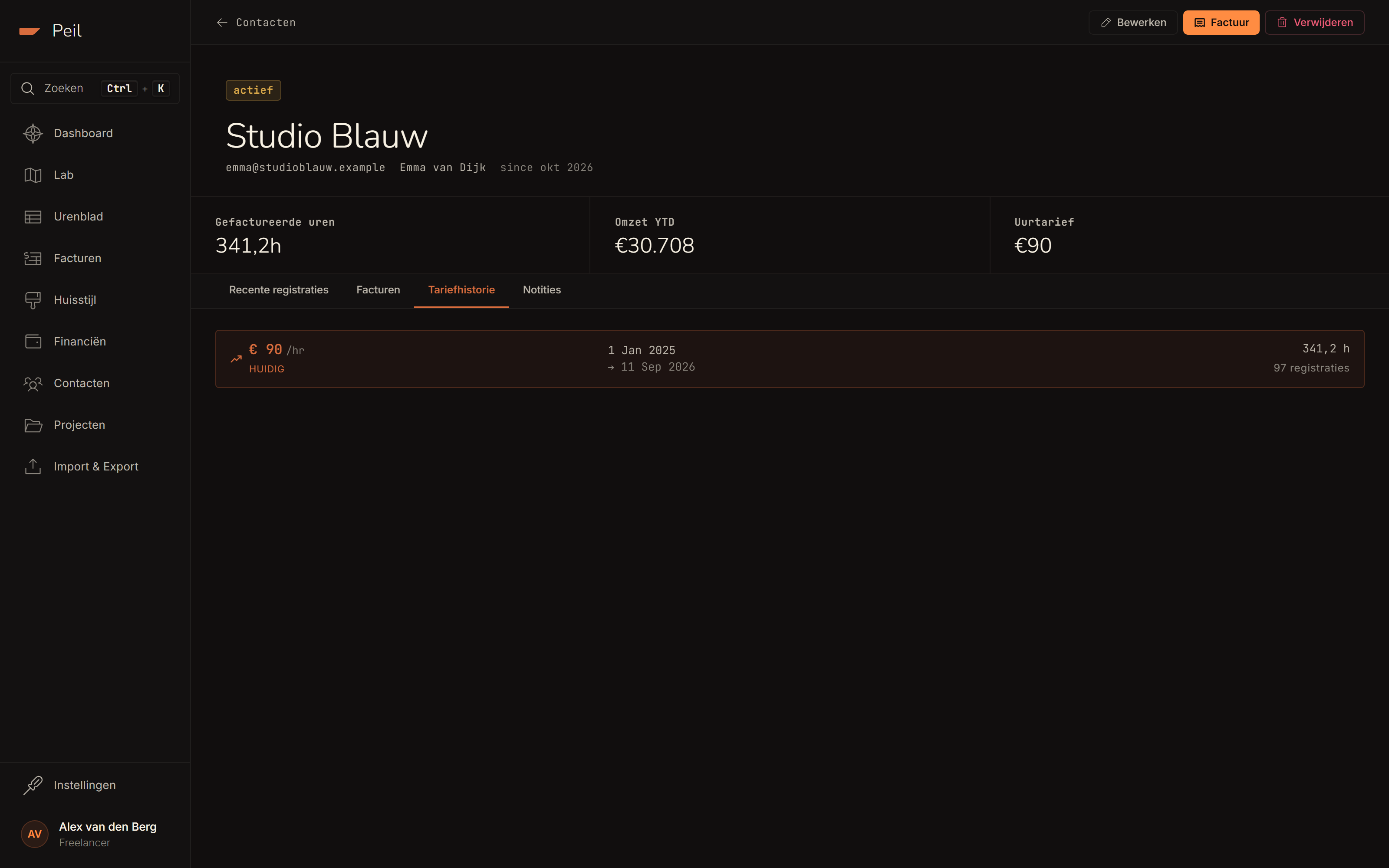Click the back arrow next to Contacten
The image size is (1389, 868).
222,23
